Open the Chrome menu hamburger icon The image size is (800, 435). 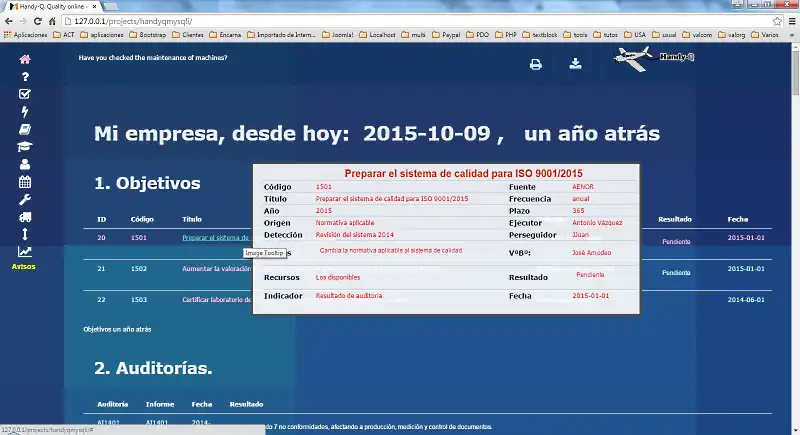(792, 21)
